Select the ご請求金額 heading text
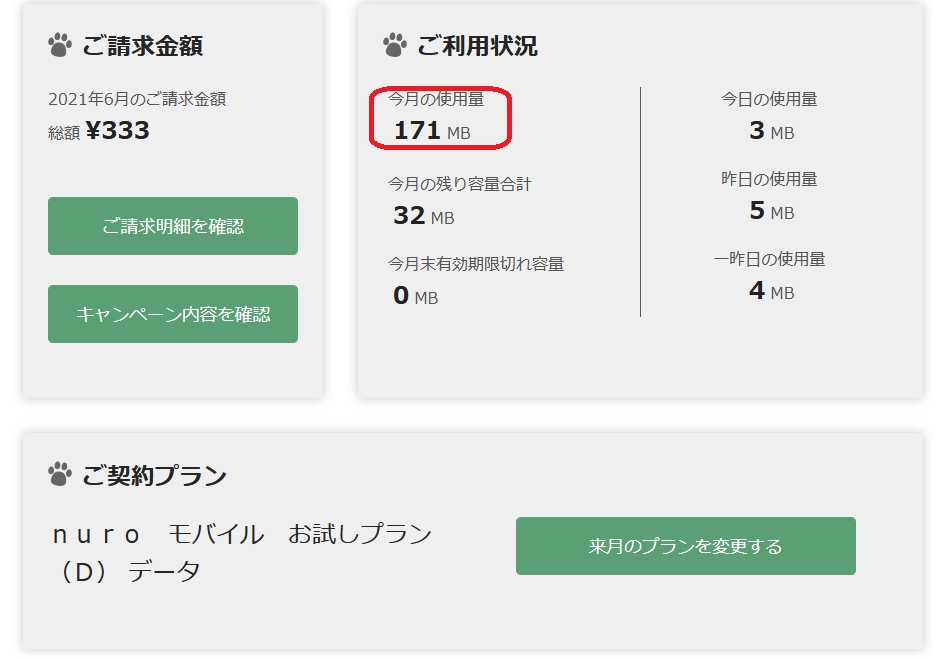This screenshot has width=939, height=661. (x=143, y=46)
